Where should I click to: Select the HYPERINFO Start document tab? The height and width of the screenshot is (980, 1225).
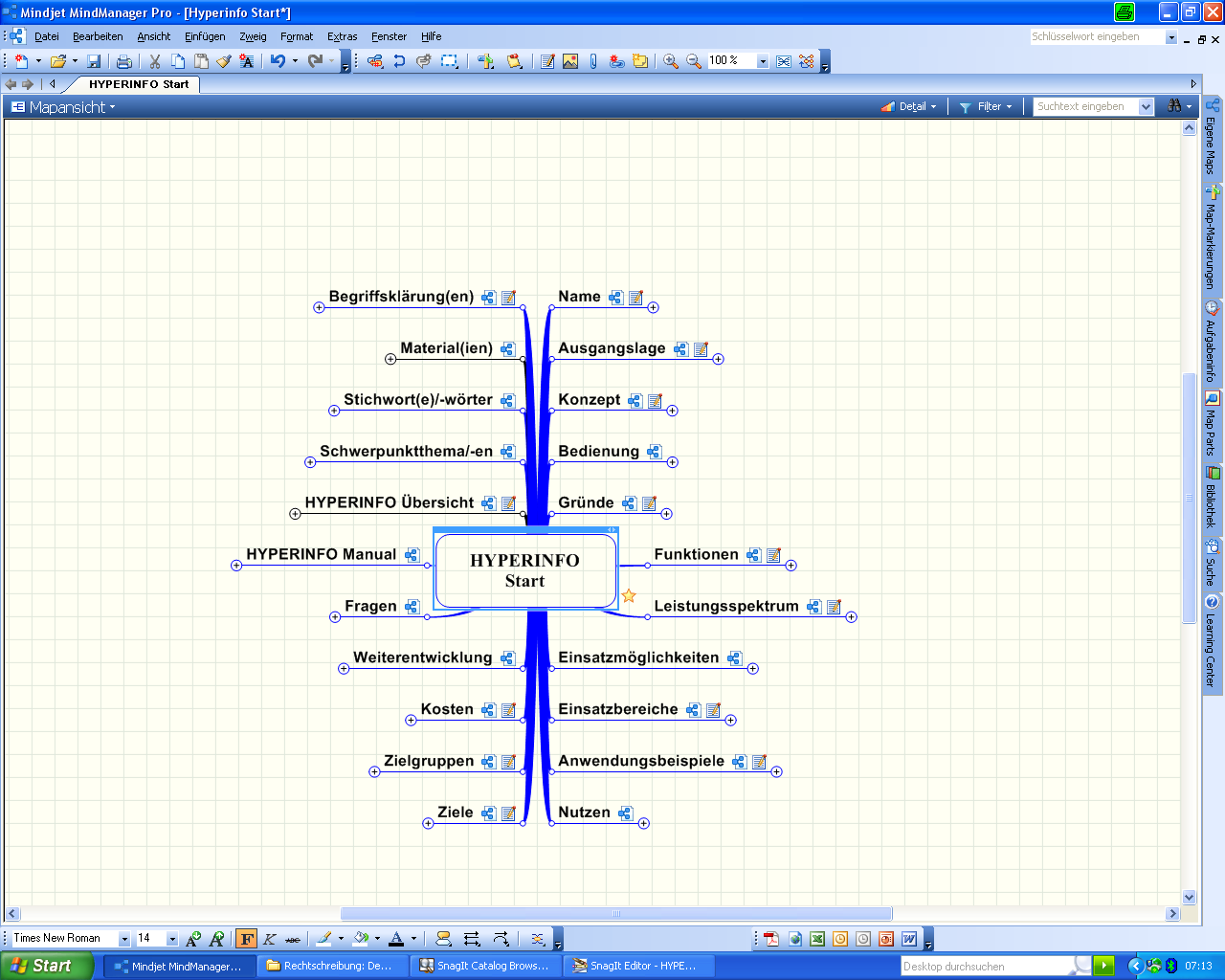[x=138, y=84]
